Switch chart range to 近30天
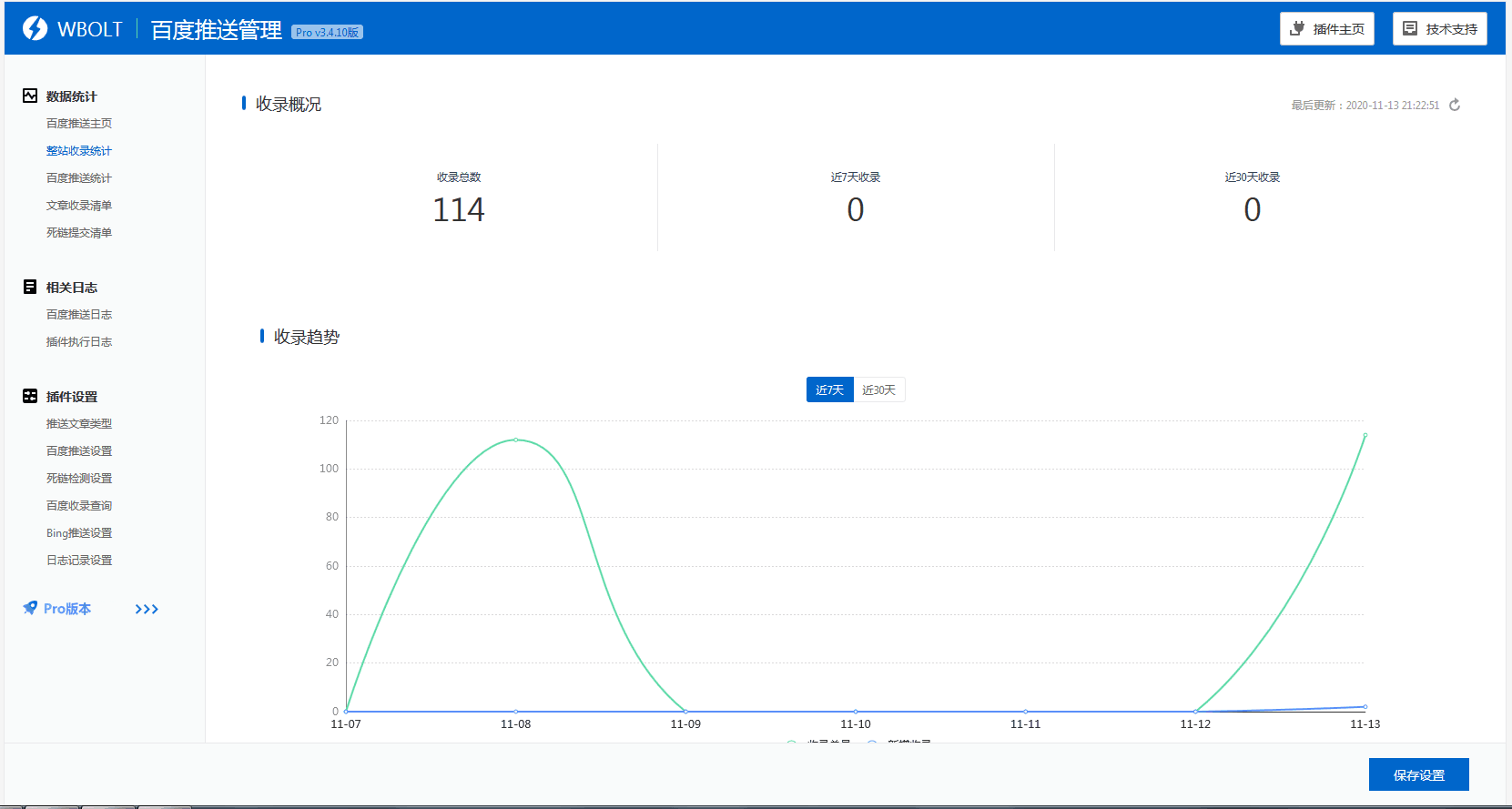The height and width of the screenshot is (809, 1512). tap(878, 389)
